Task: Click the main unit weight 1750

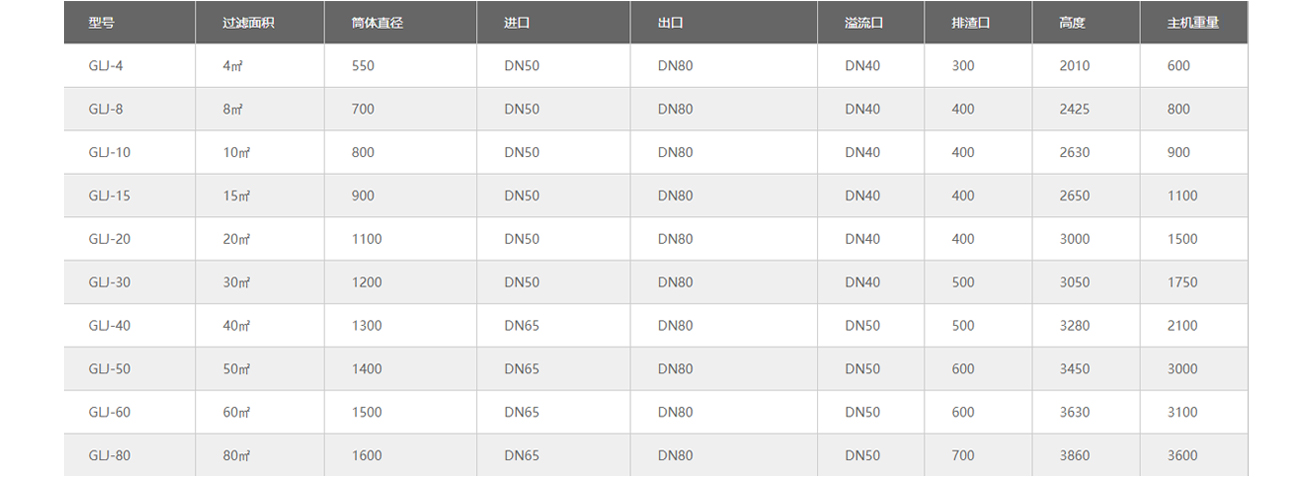Action: pyautogui.click(x=1182, y=282)
